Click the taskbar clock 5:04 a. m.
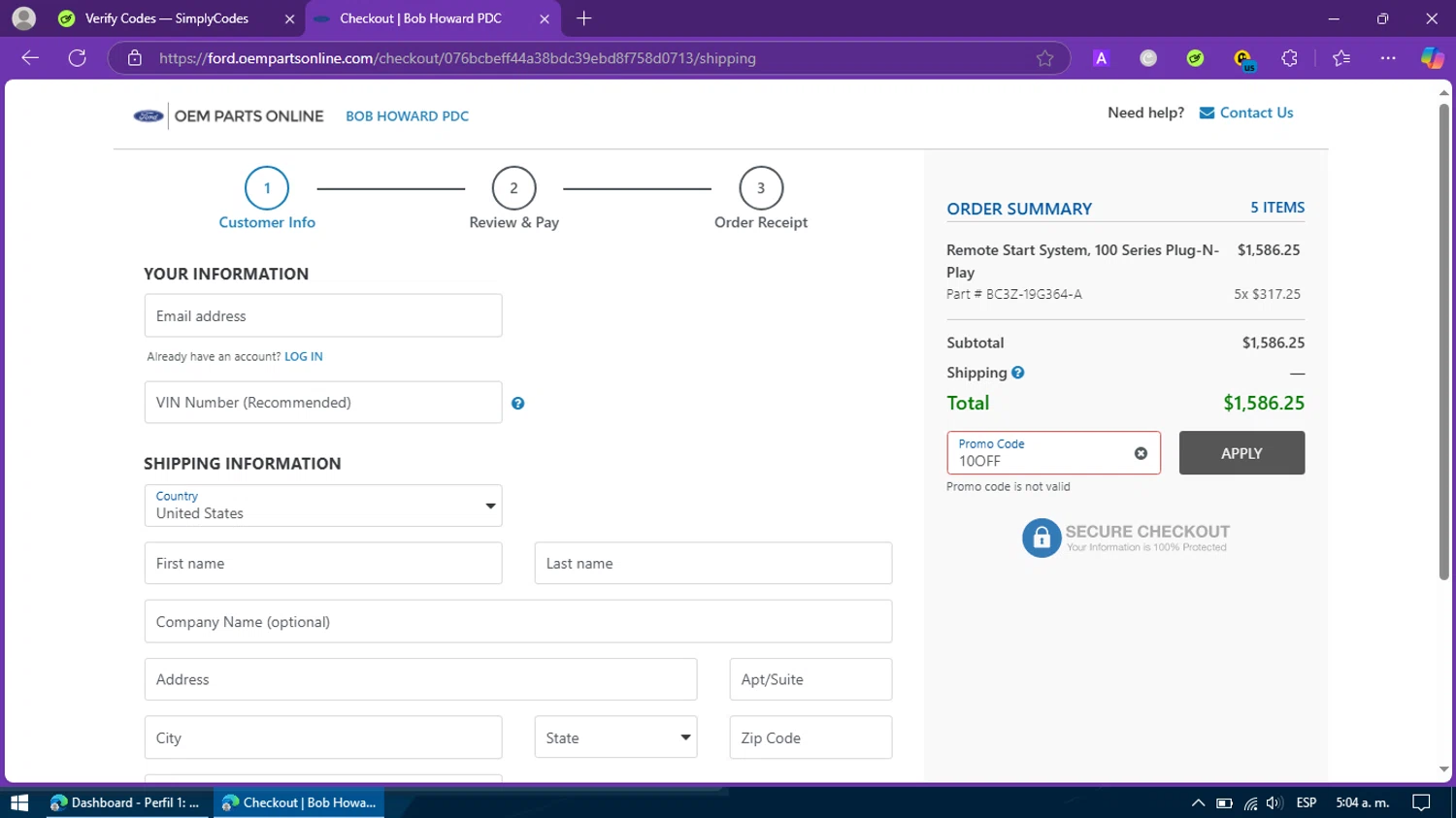This screenshot has height=818, width=1456. click(x=1363, y=802)
